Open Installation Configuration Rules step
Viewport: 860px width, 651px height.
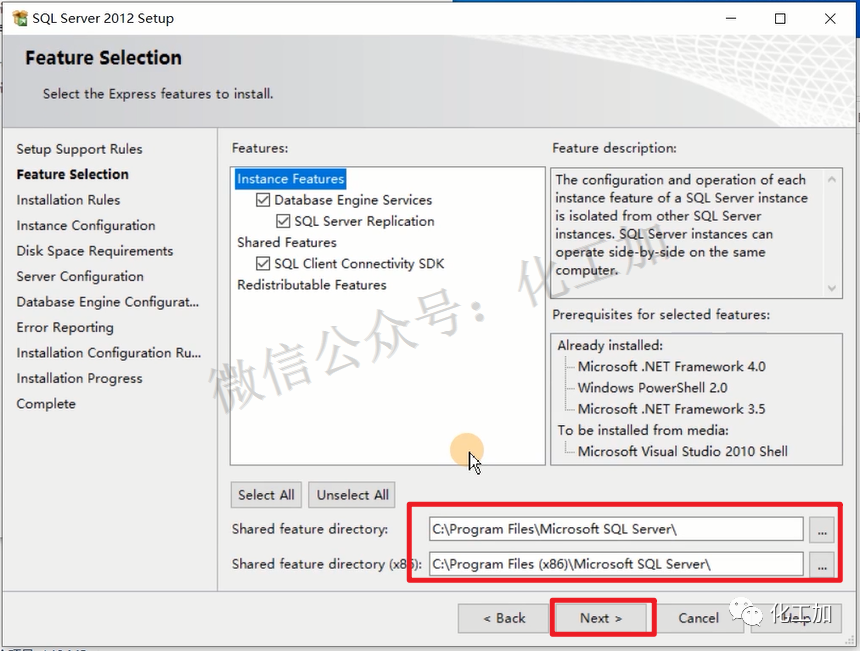click(109, 353)
